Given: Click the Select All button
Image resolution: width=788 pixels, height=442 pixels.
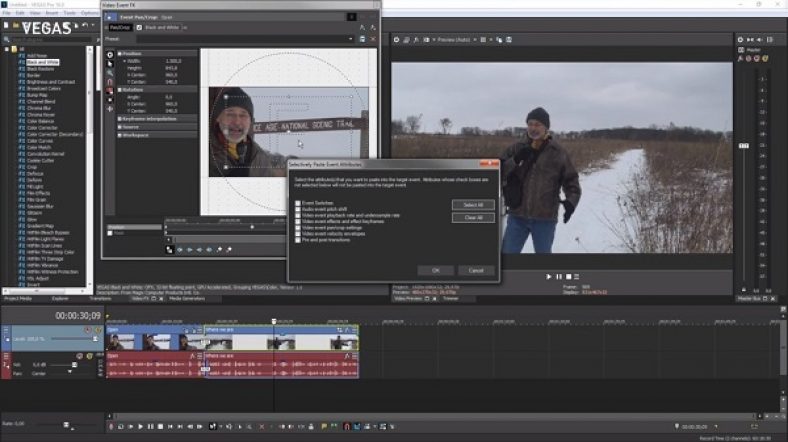Looking at the screenshot, I should (473, 205).
